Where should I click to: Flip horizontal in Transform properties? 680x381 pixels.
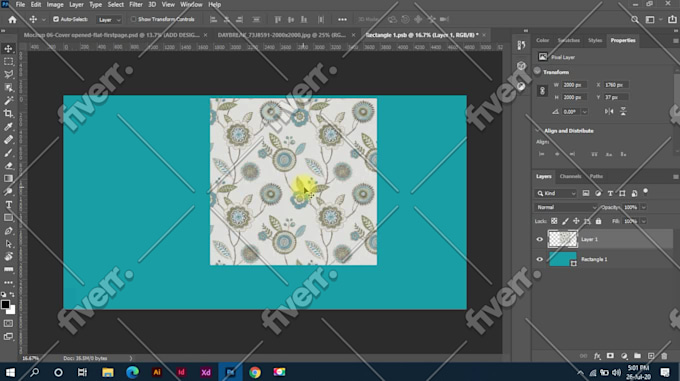(609, 111)
